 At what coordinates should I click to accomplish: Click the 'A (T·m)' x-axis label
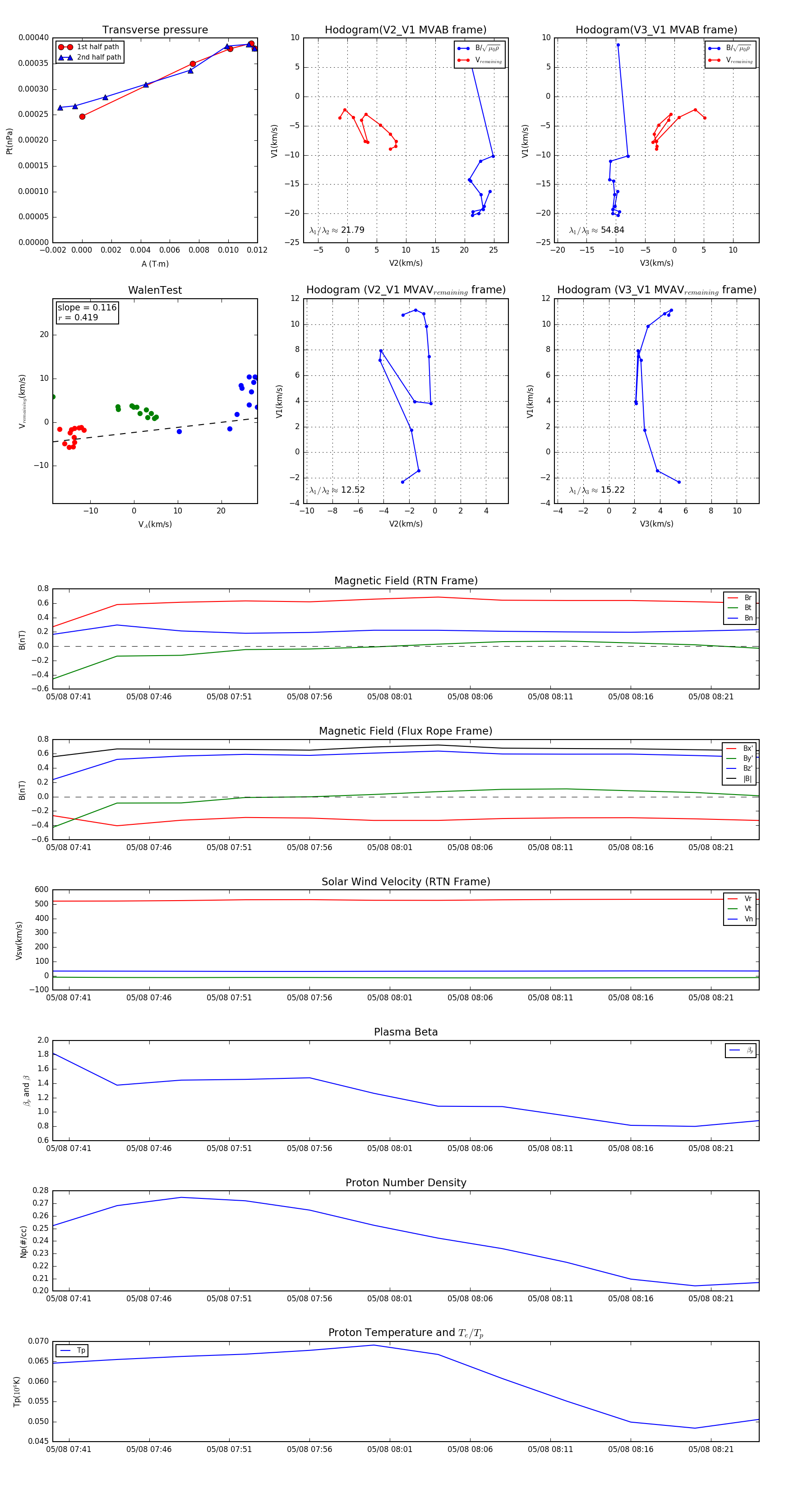155,264
